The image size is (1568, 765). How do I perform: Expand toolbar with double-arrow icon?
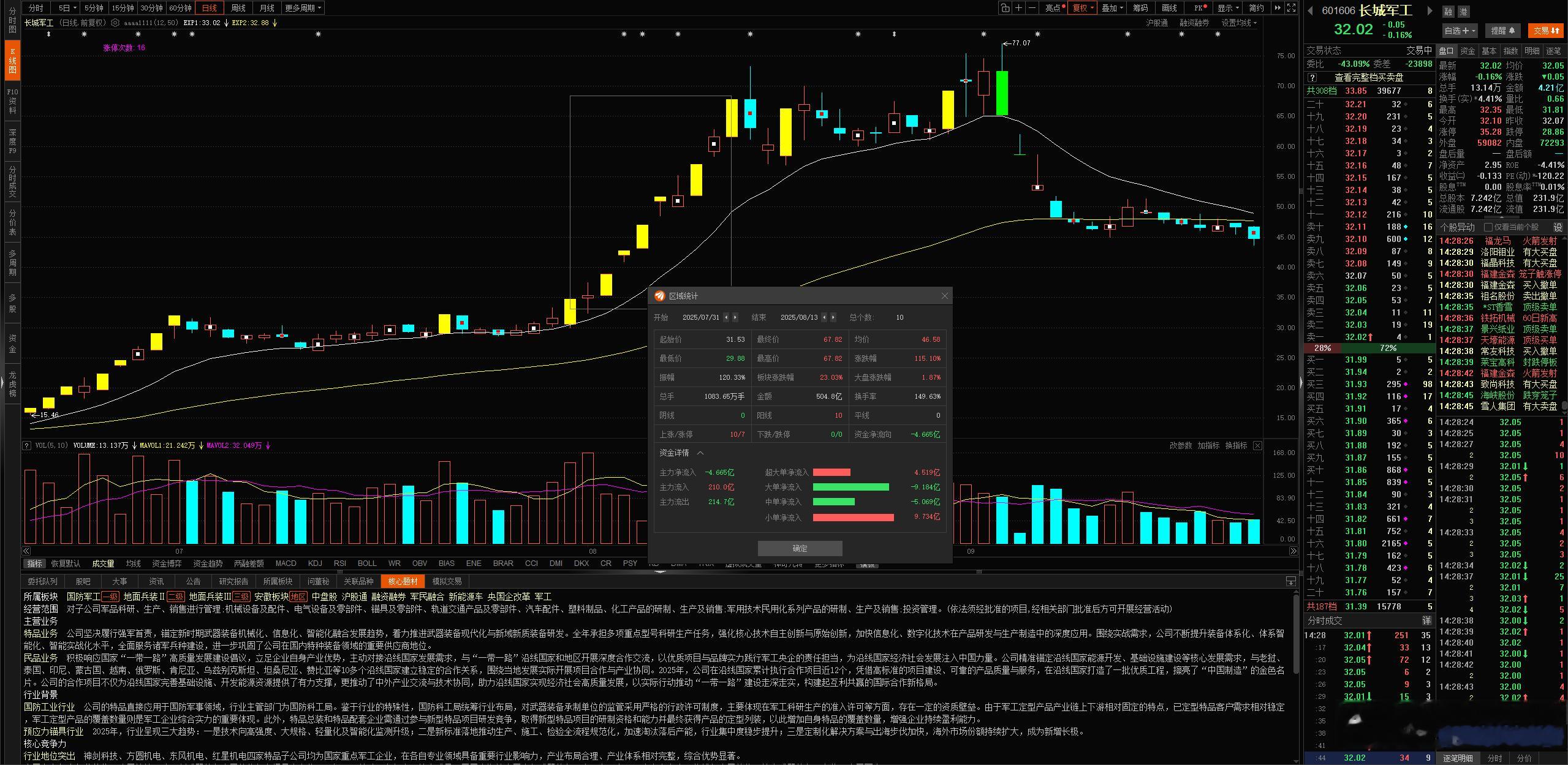[1278, 8]
